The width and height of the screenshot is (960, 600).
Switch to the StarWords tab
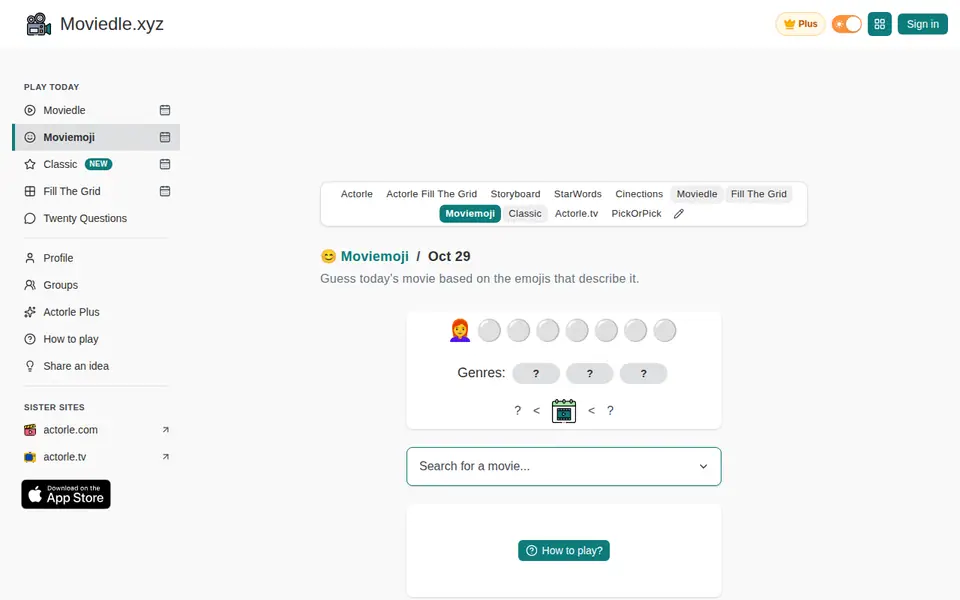tap(577, 194)
